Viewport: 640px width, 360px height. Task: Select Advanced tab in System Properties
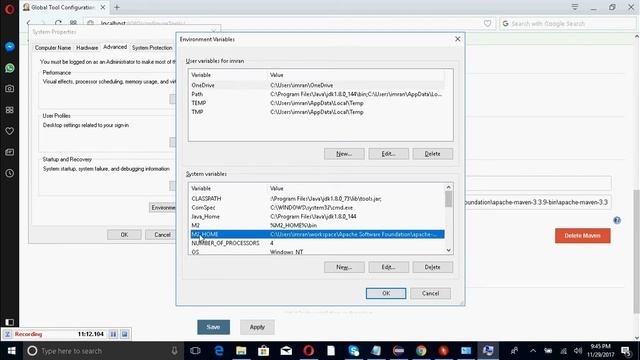click(115, 47)
